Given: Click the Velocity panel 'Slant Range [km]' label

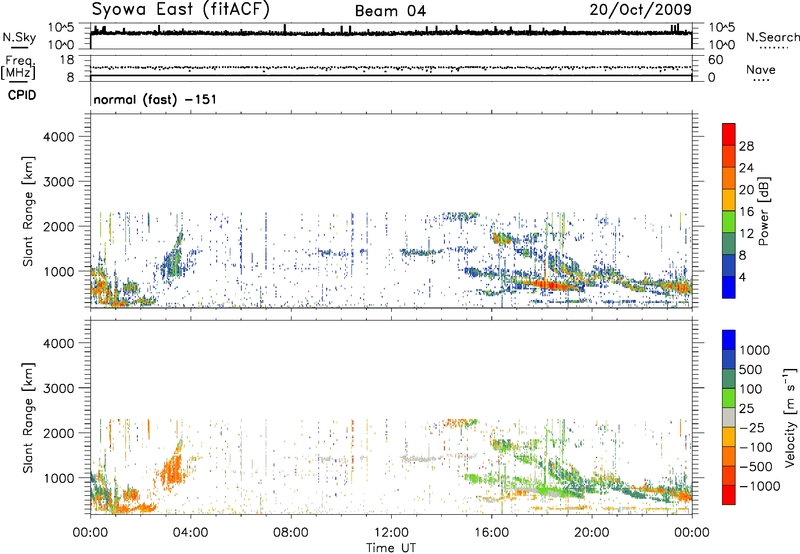Looking at the screenshot, I should (x=28, y=418).
